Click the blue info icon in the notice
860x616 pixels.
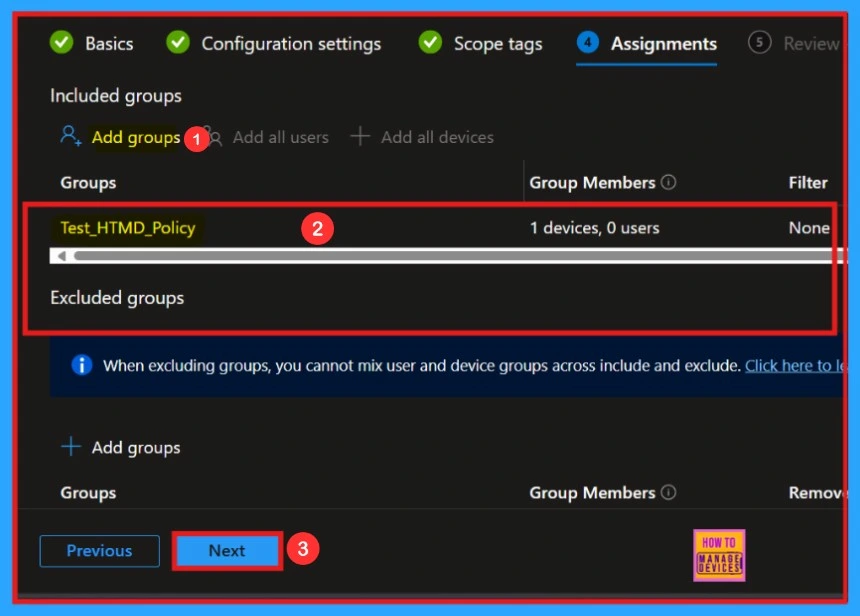82,365
